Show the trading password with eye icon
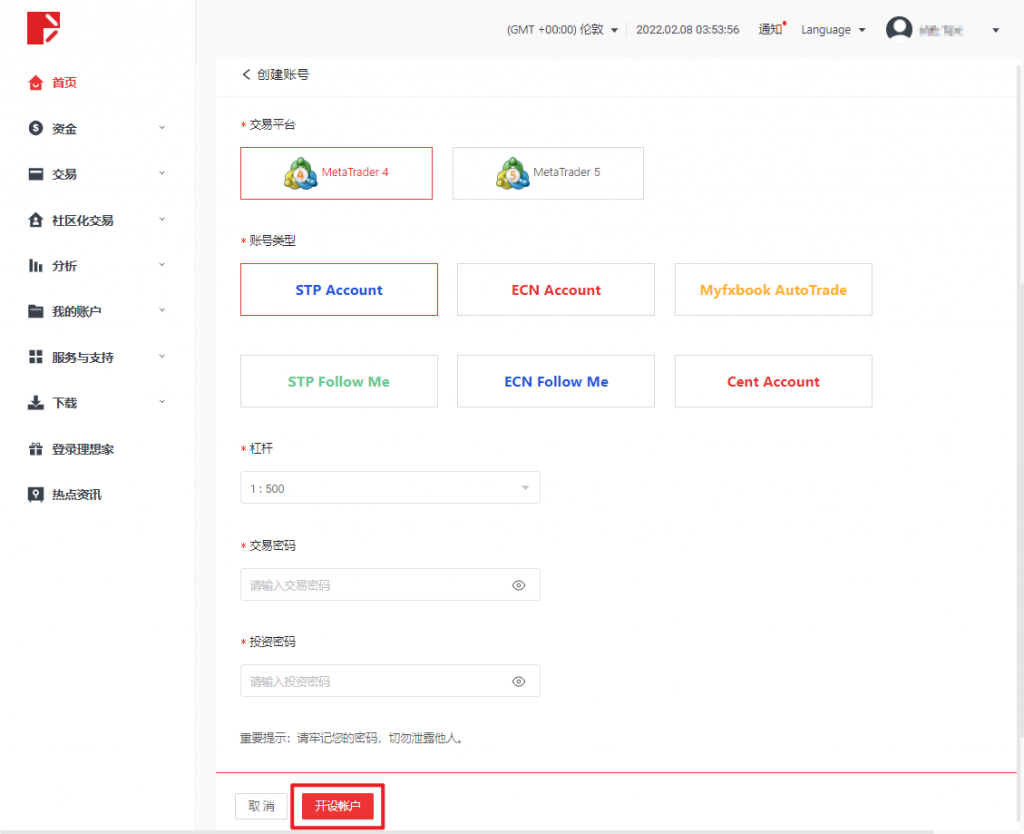1024x834 pixels. (x=518, y=586)
